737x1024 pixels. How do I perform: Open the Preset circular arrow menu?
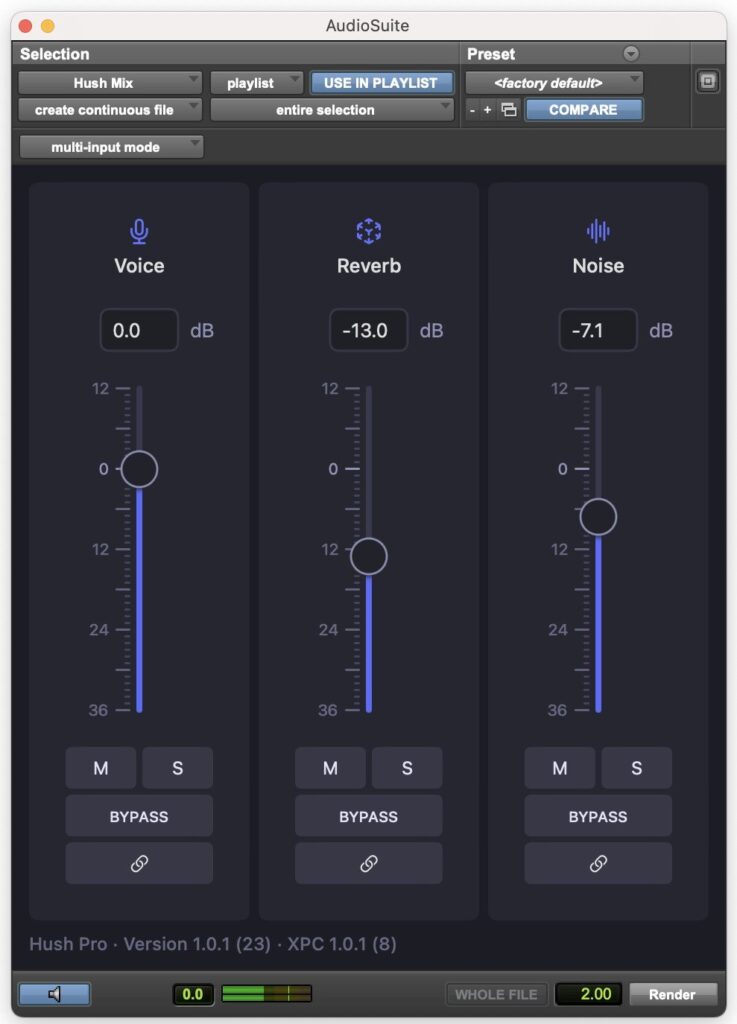click(631, 54)
